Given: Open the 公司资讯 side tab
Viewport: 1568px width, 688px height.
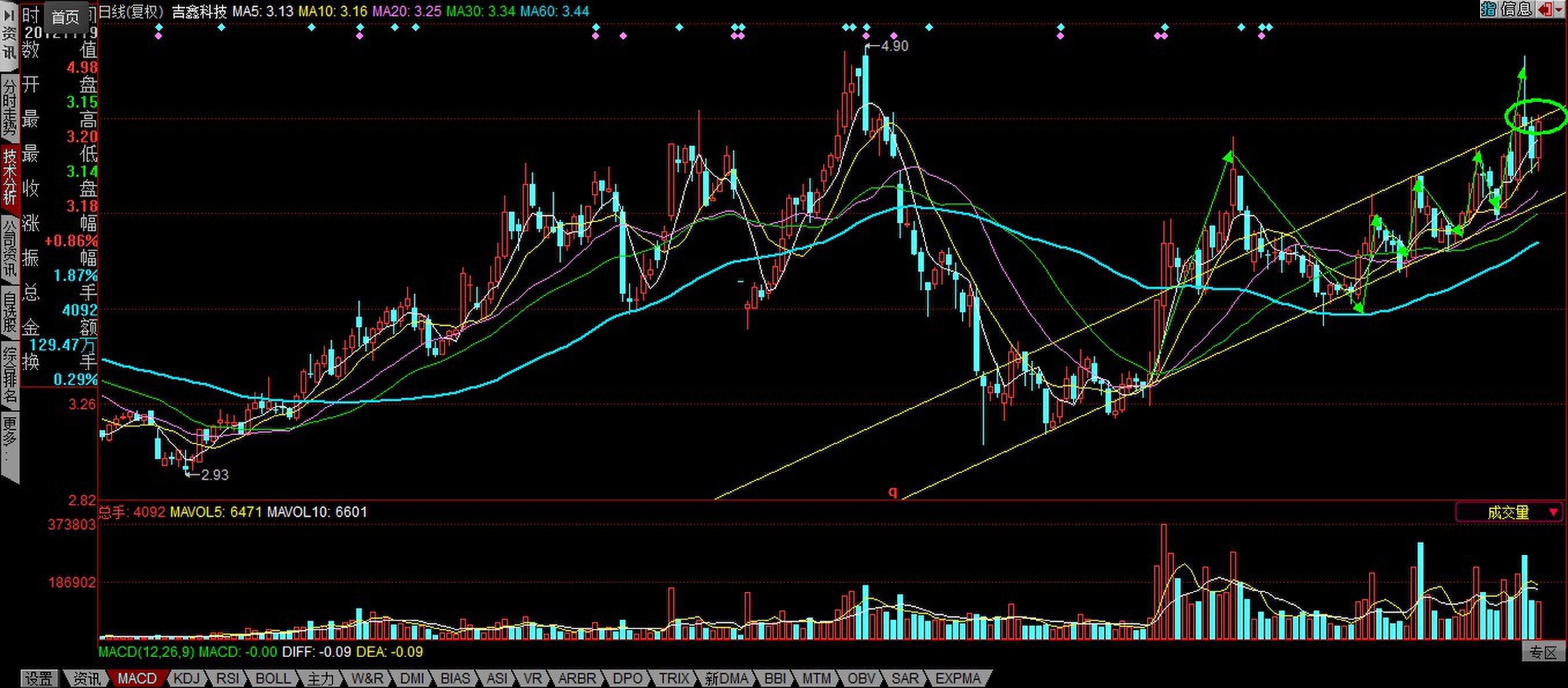Looking at the screenshot, I should pyautogui.click(x=9, y=247).
